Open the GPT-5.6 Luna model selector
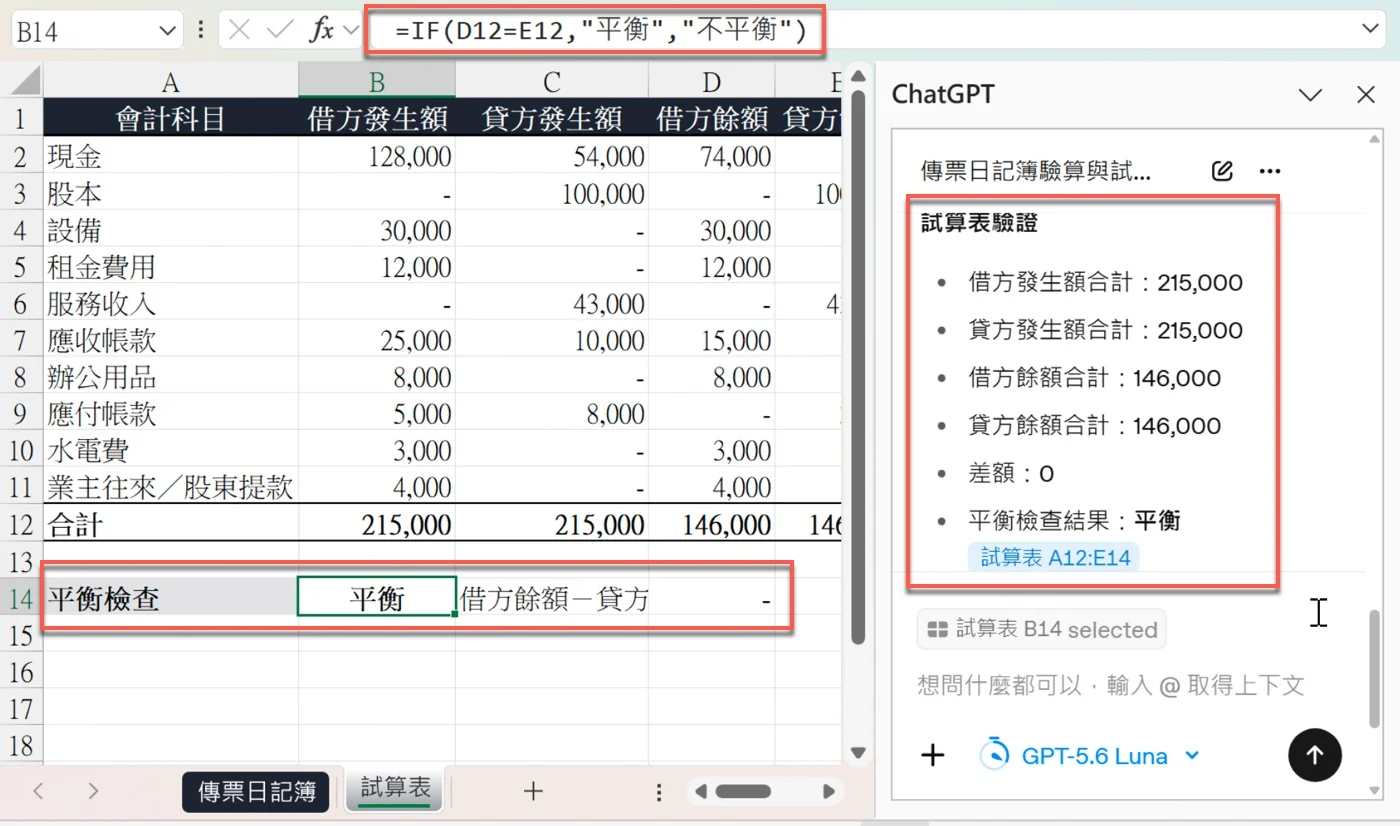This screenshot has width=1400, height=826. (1088, 755)
